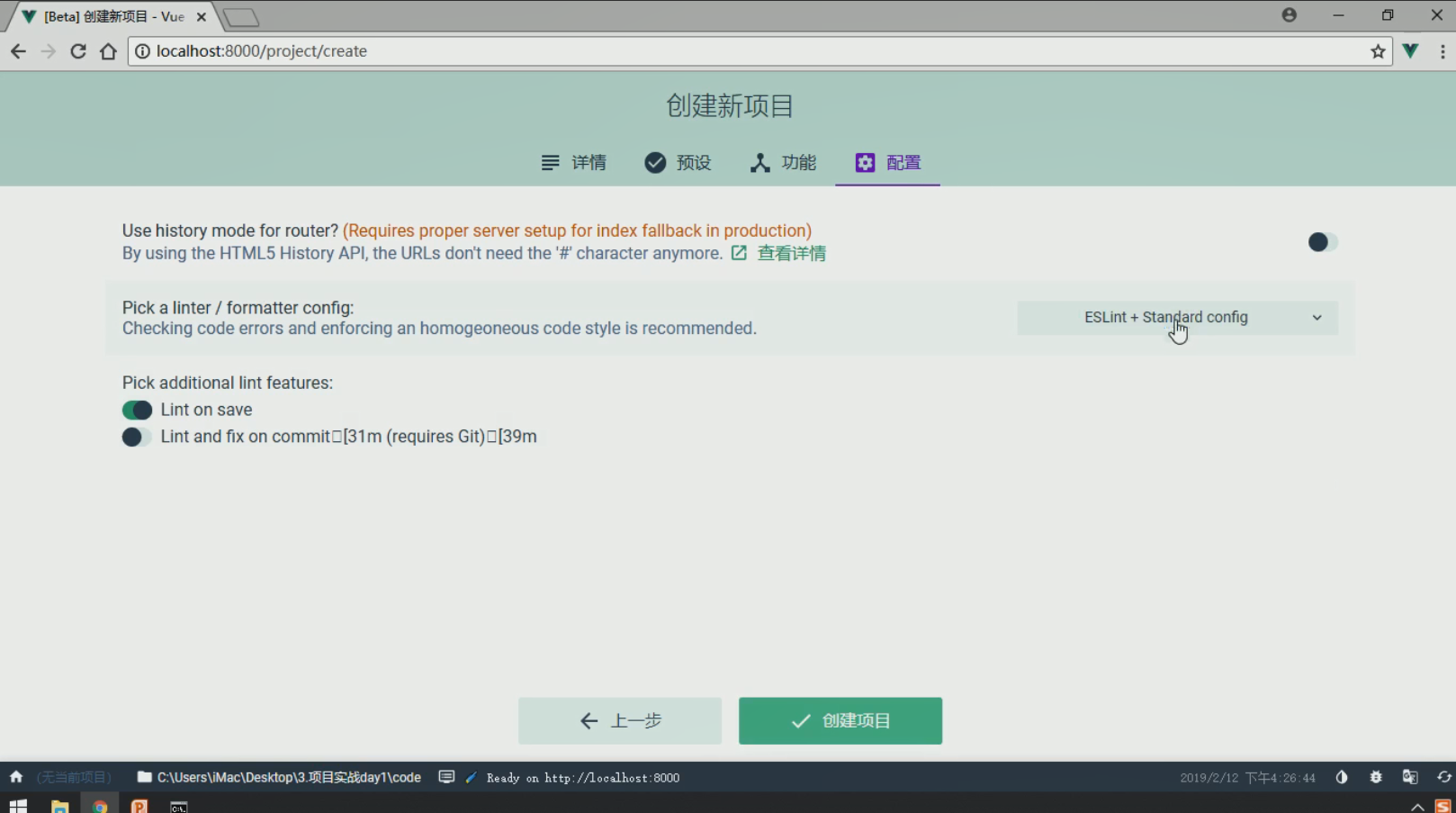Click the 2019/2/12 timestamp in status bar

coord(1247,778)
